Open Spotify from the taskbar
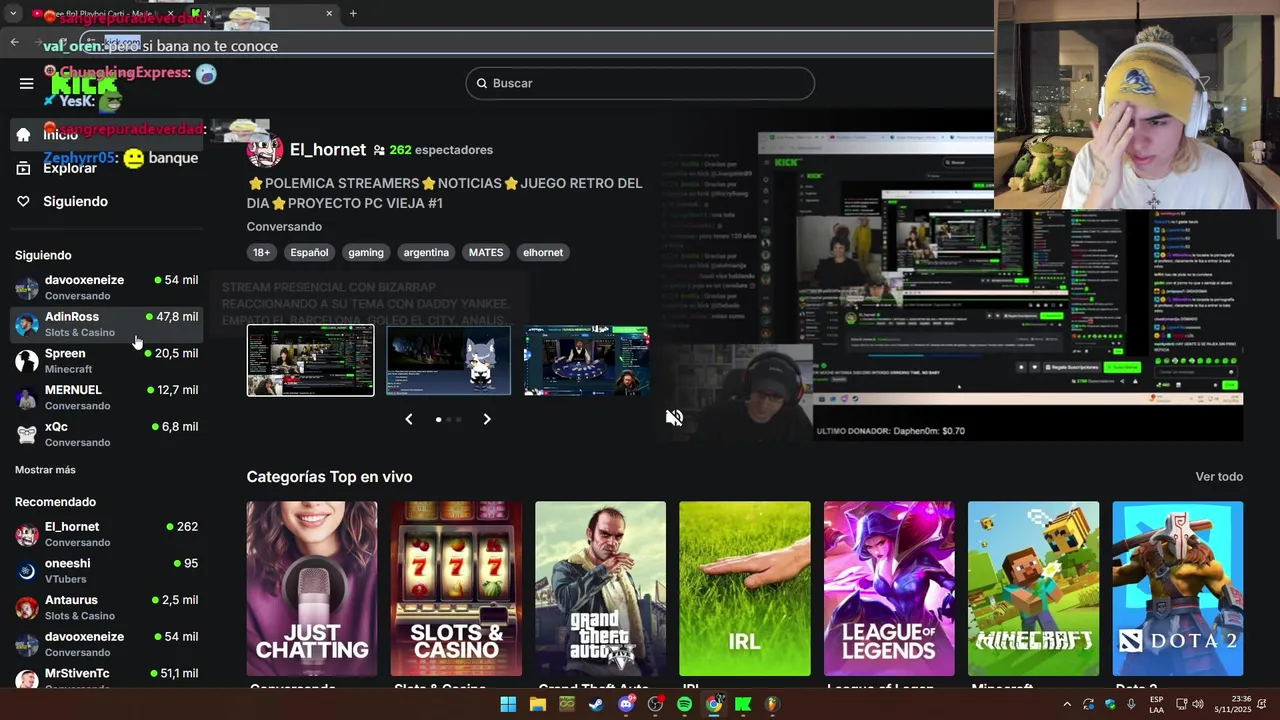The image size is (1280, 720). (684, 705)
